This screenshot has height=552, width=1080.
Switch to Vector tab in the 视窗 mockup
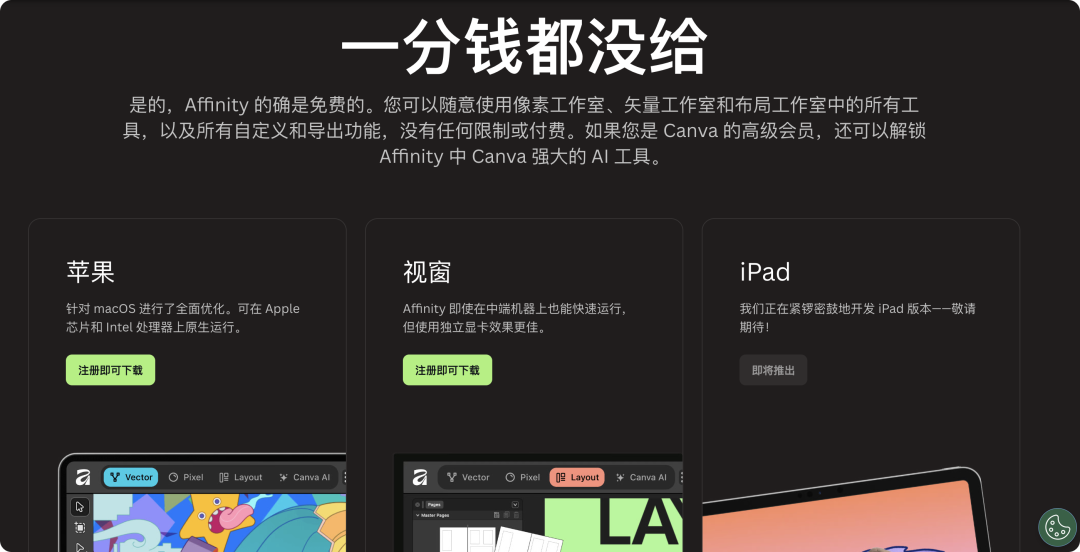pyautogui.click(x=468, y=477)
